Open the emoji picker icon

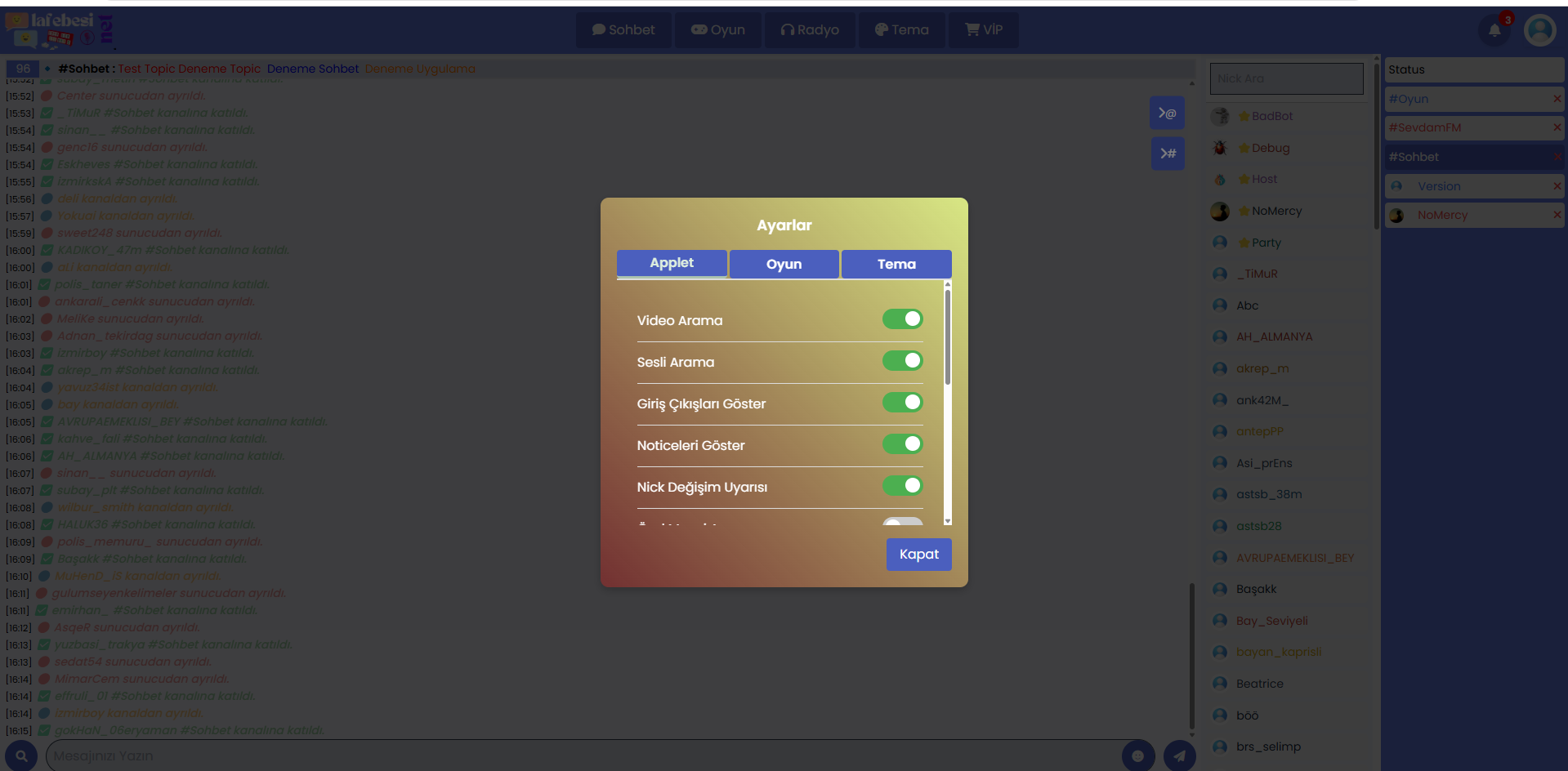coord(1137,755)
